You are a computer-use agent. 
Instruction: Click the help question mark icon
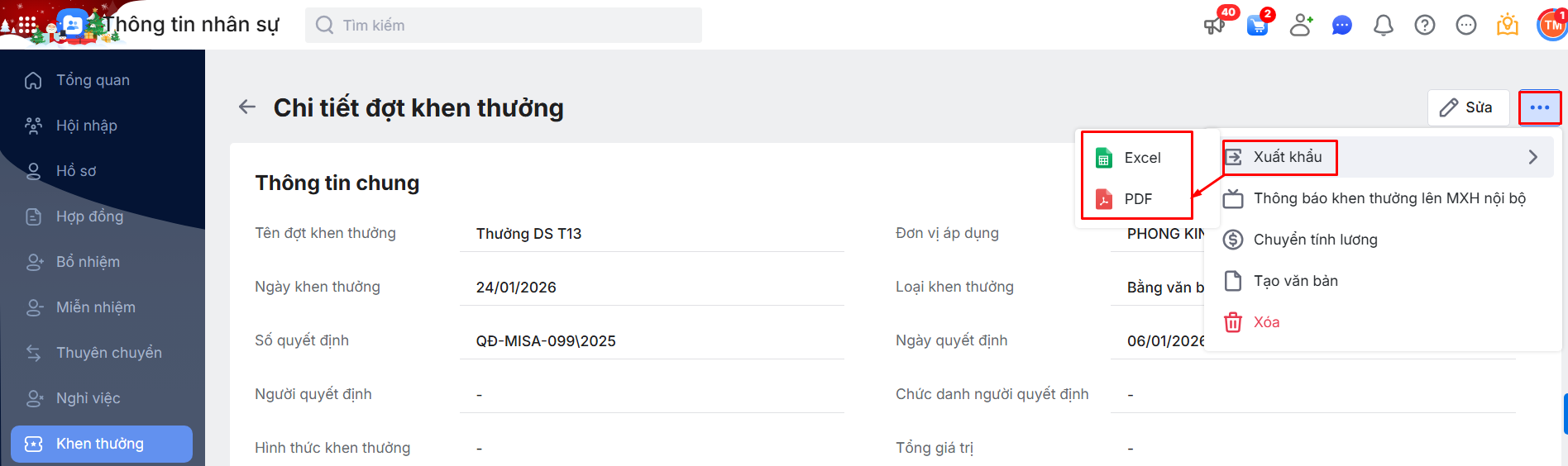(x=1424, y=26)
